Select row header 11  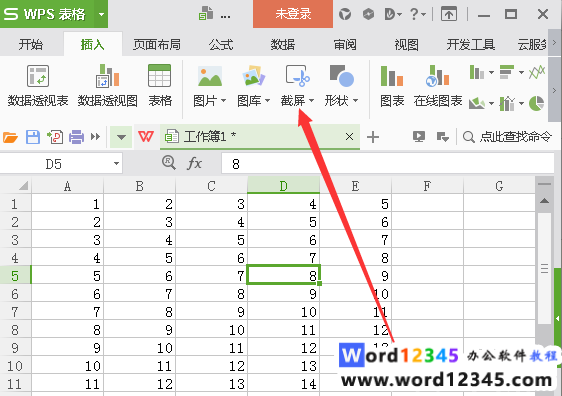tap(15, 384)
